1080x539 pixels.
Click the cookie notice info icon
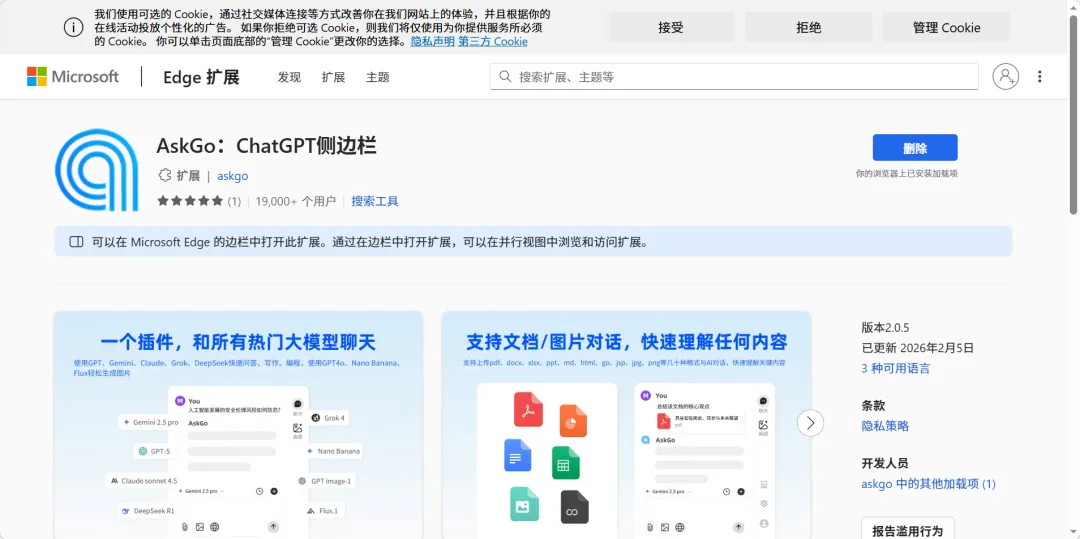click(74, 27)
